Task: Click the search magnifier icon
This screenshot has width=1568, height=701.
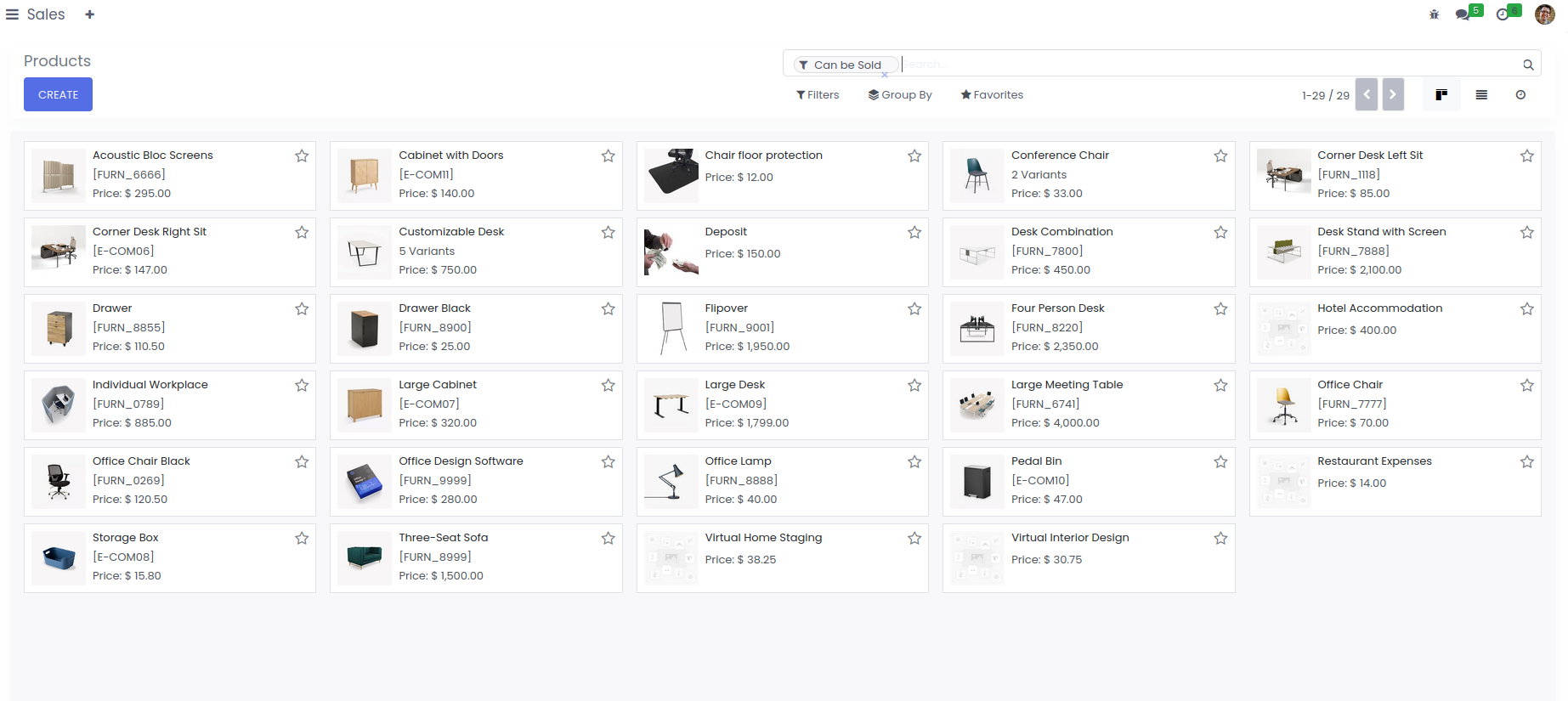Action: pos(1528,65)
